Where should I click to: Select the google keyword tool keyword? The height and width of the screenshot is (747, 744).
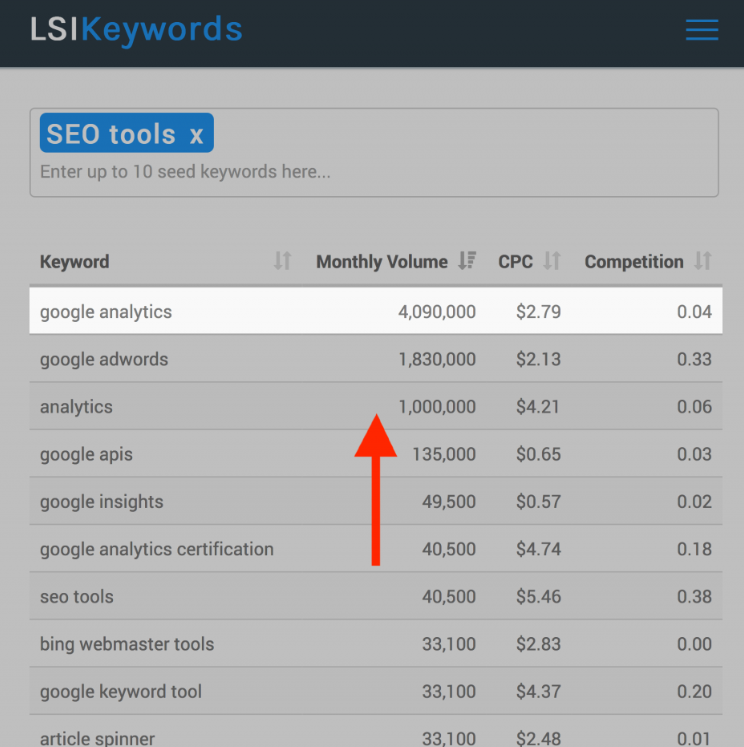(121, 691)
